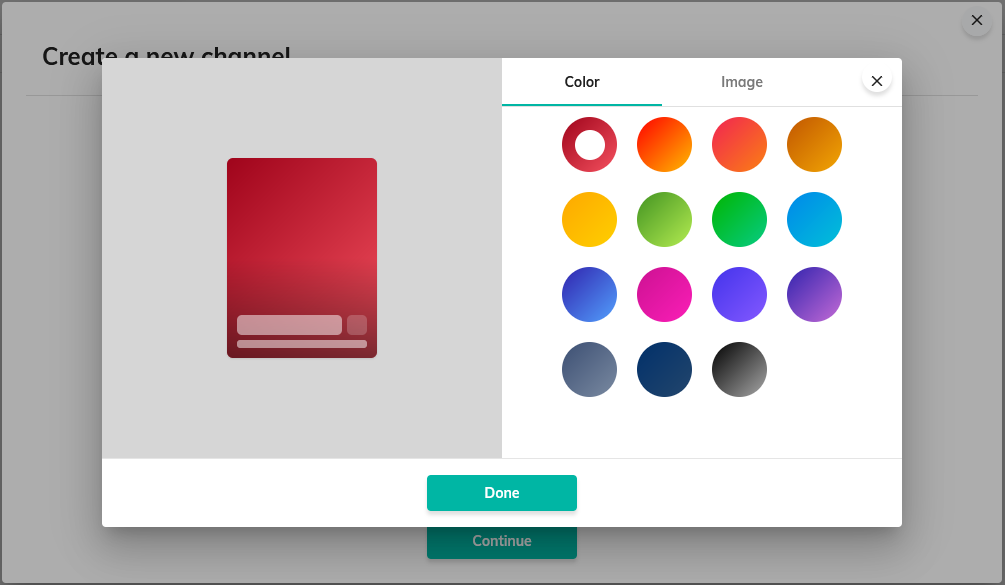Select the bright green color swatch

[x=739, y=220]
